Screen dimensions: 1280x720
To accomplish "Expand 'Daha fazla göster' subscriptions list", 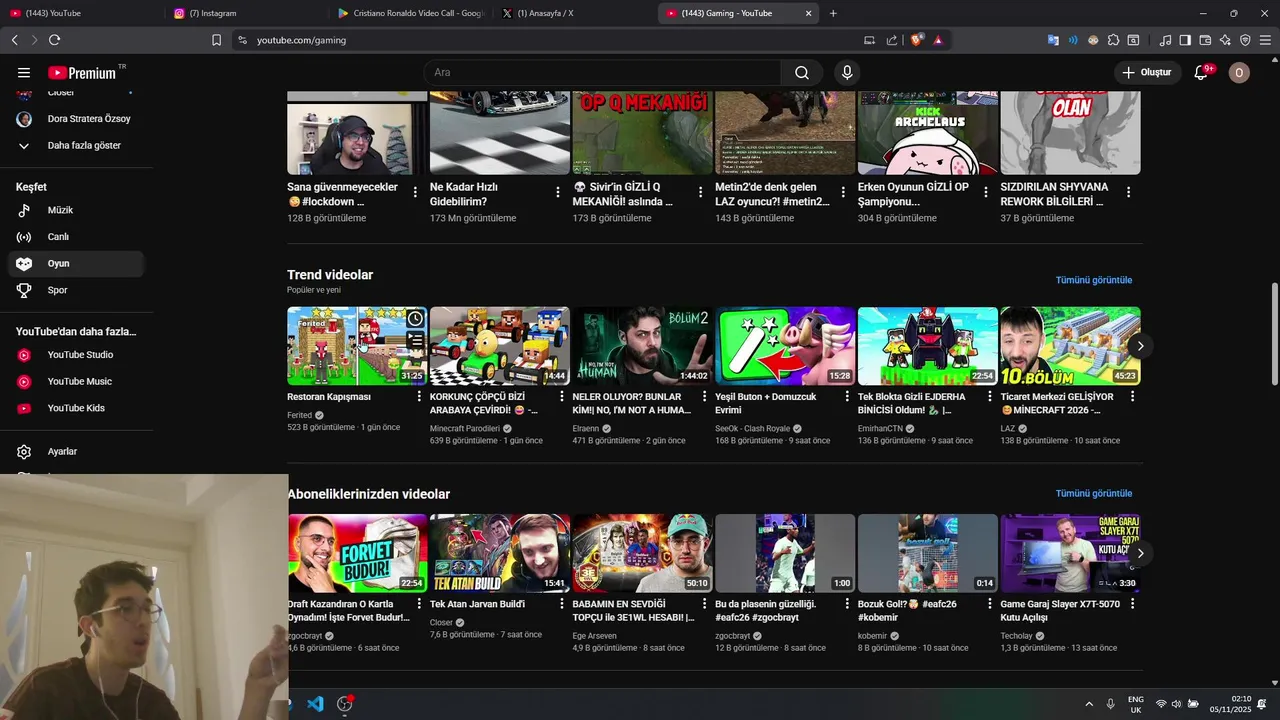I will 76,145.
